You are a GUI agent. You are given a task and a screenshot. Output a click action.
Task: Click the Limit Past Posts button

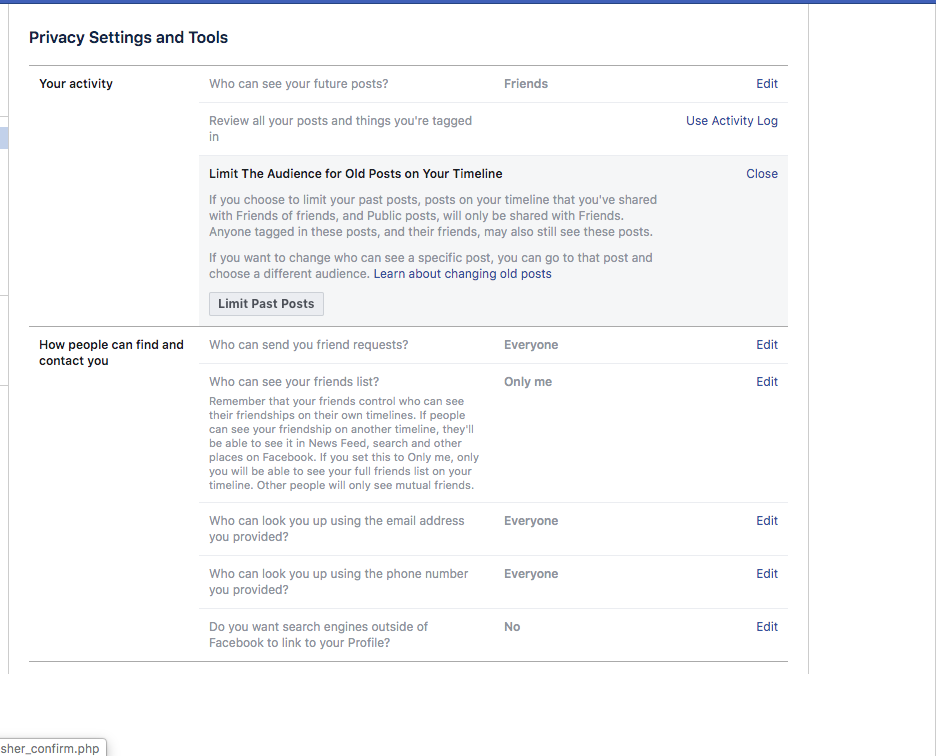click(266, 303)
